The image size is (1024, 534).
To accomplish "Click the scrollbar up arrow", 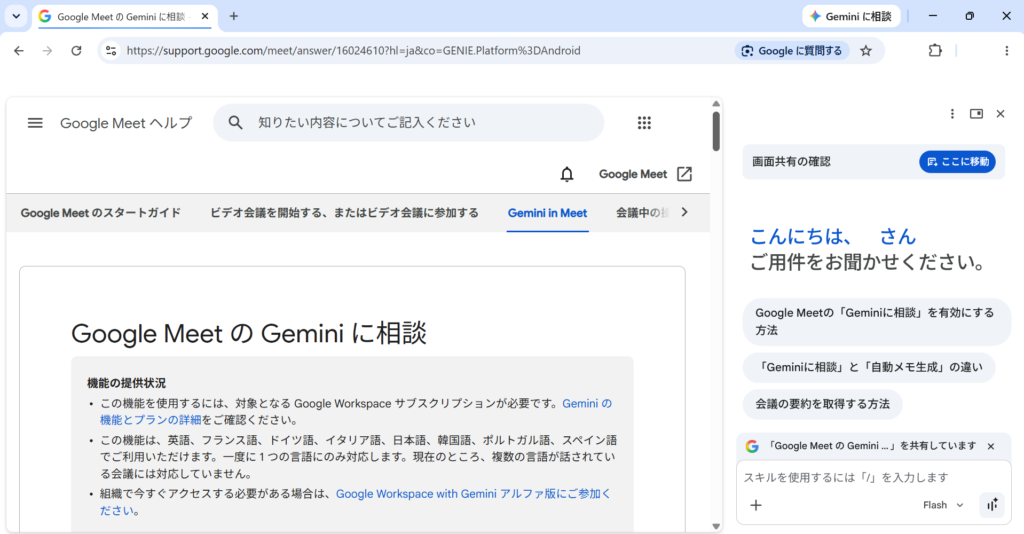I will [716, 104].
